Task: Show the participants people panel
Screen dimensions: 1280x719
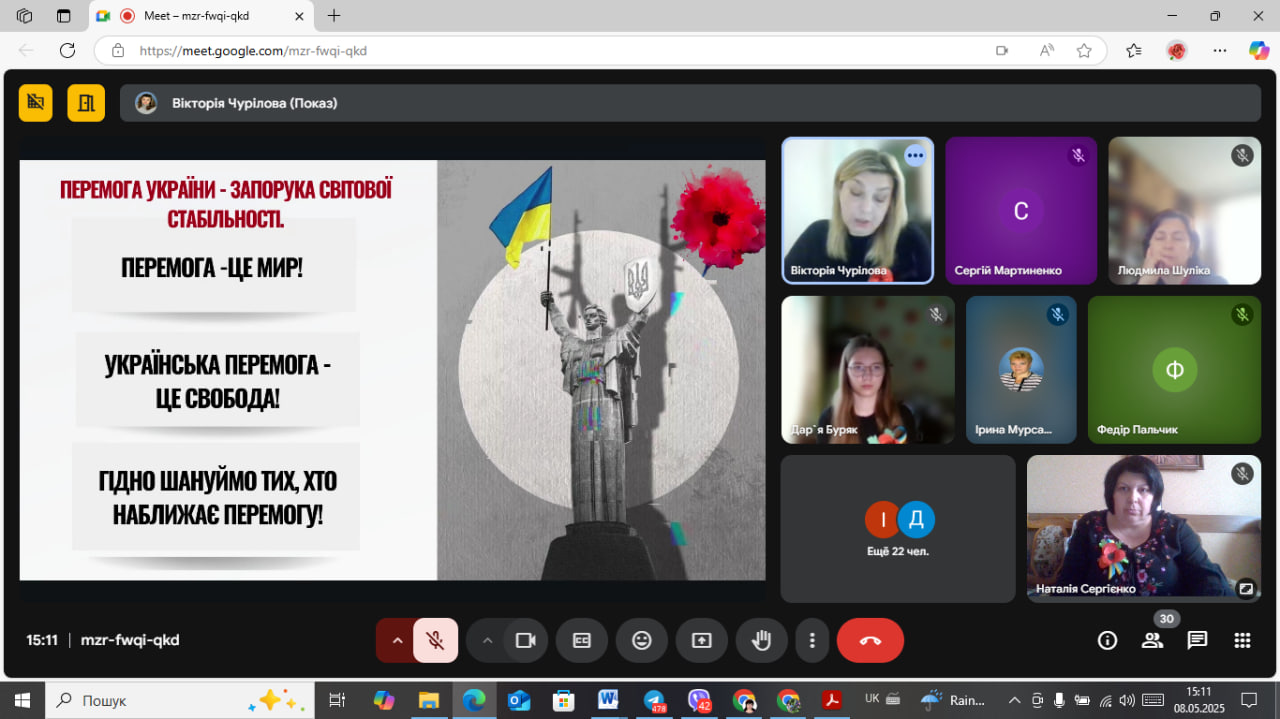Action: (1153, 641)
